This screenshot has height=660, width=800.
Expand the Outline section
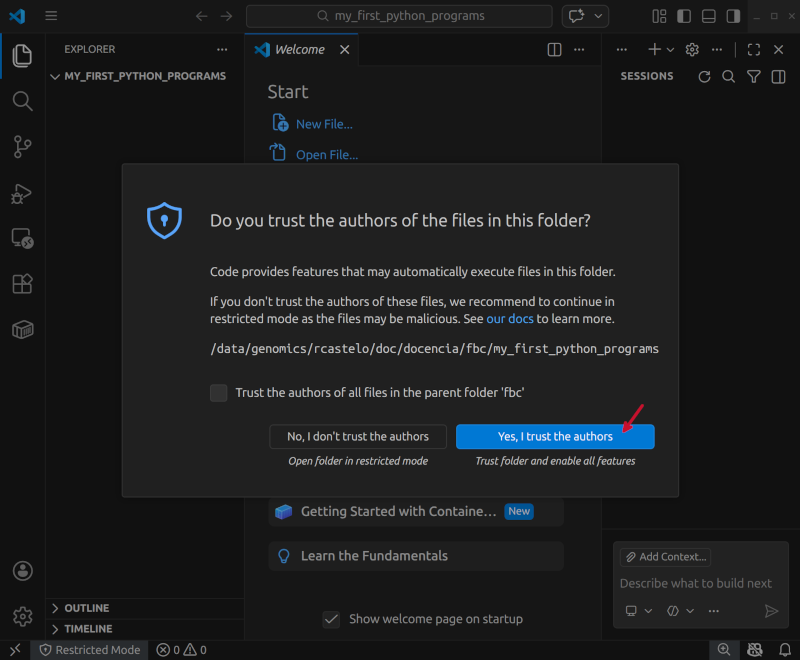point(87,608)
